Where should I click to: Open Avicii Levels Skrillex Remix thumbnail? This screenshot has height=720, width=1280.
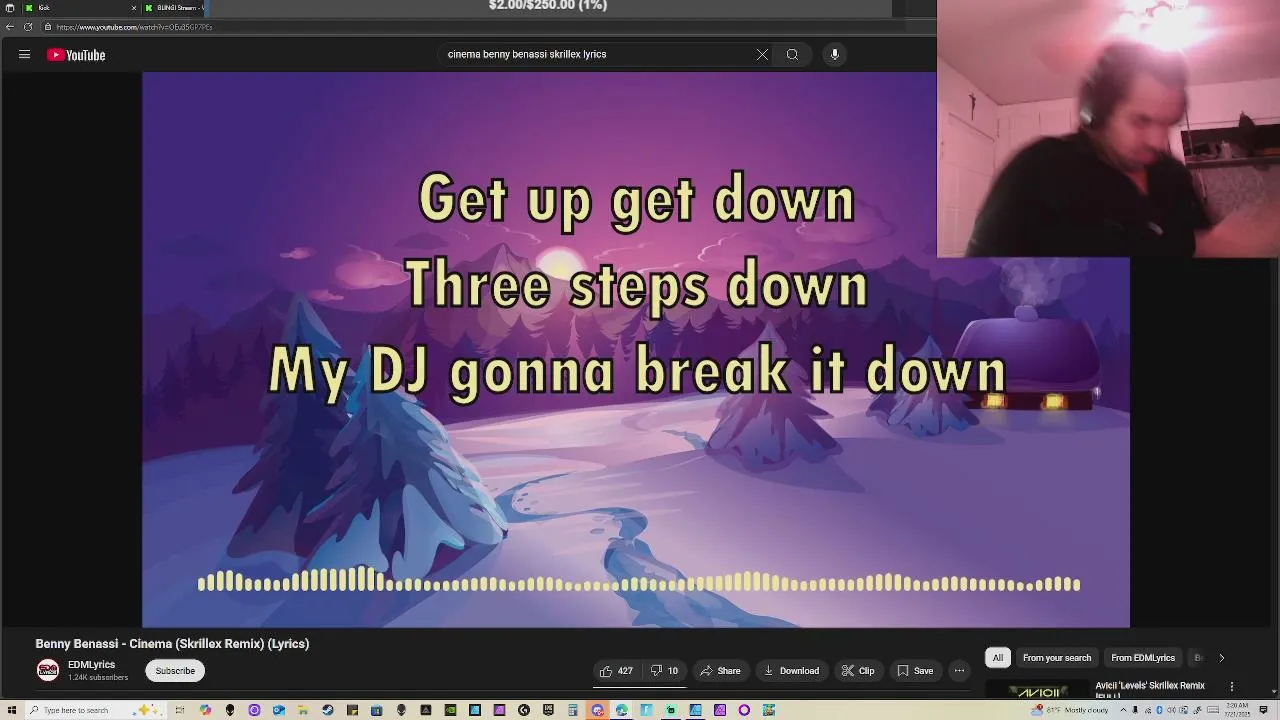pos(1036,691)
